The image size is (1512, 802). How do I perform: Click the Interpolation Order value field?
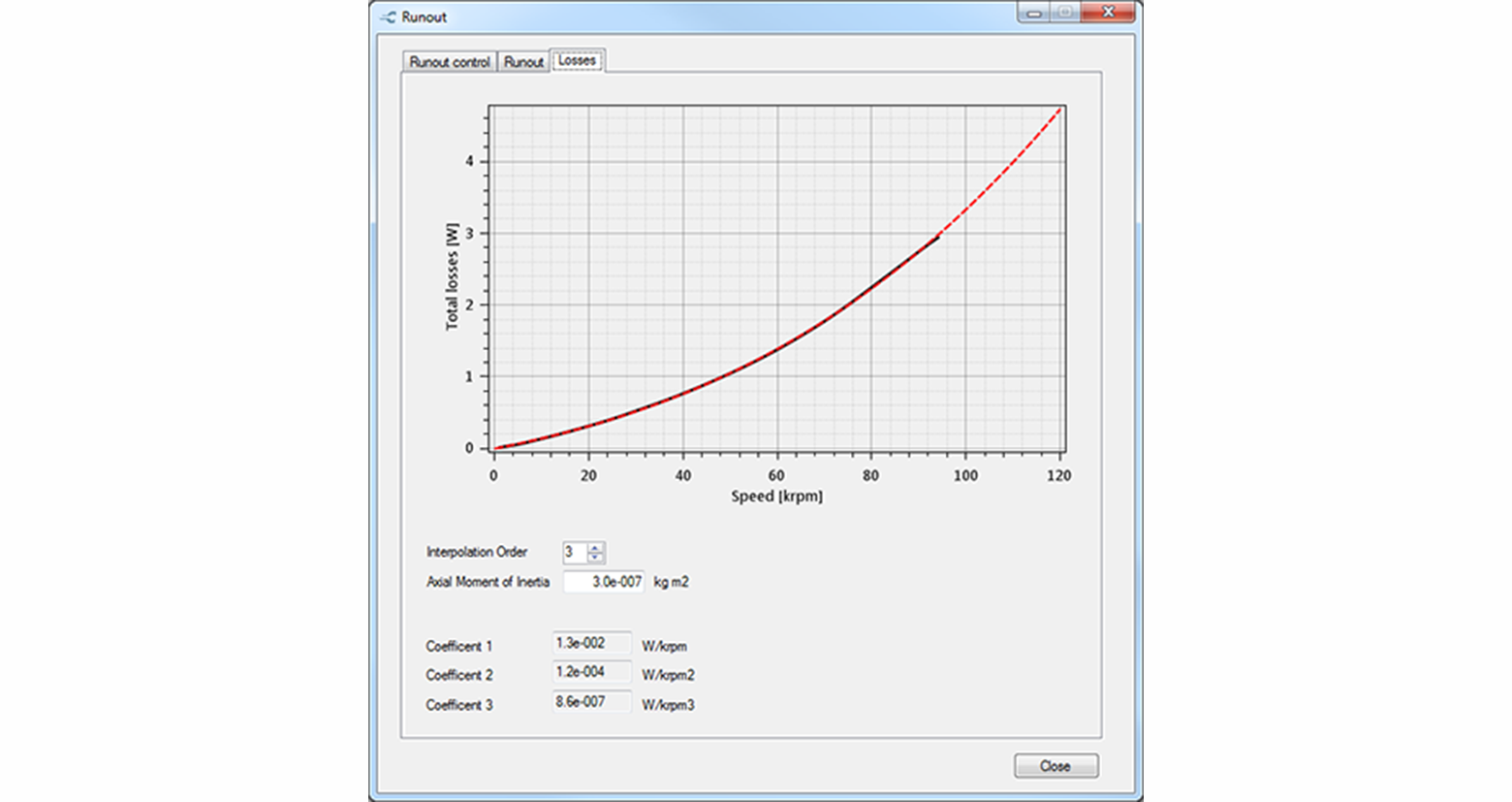coord(574,553)
